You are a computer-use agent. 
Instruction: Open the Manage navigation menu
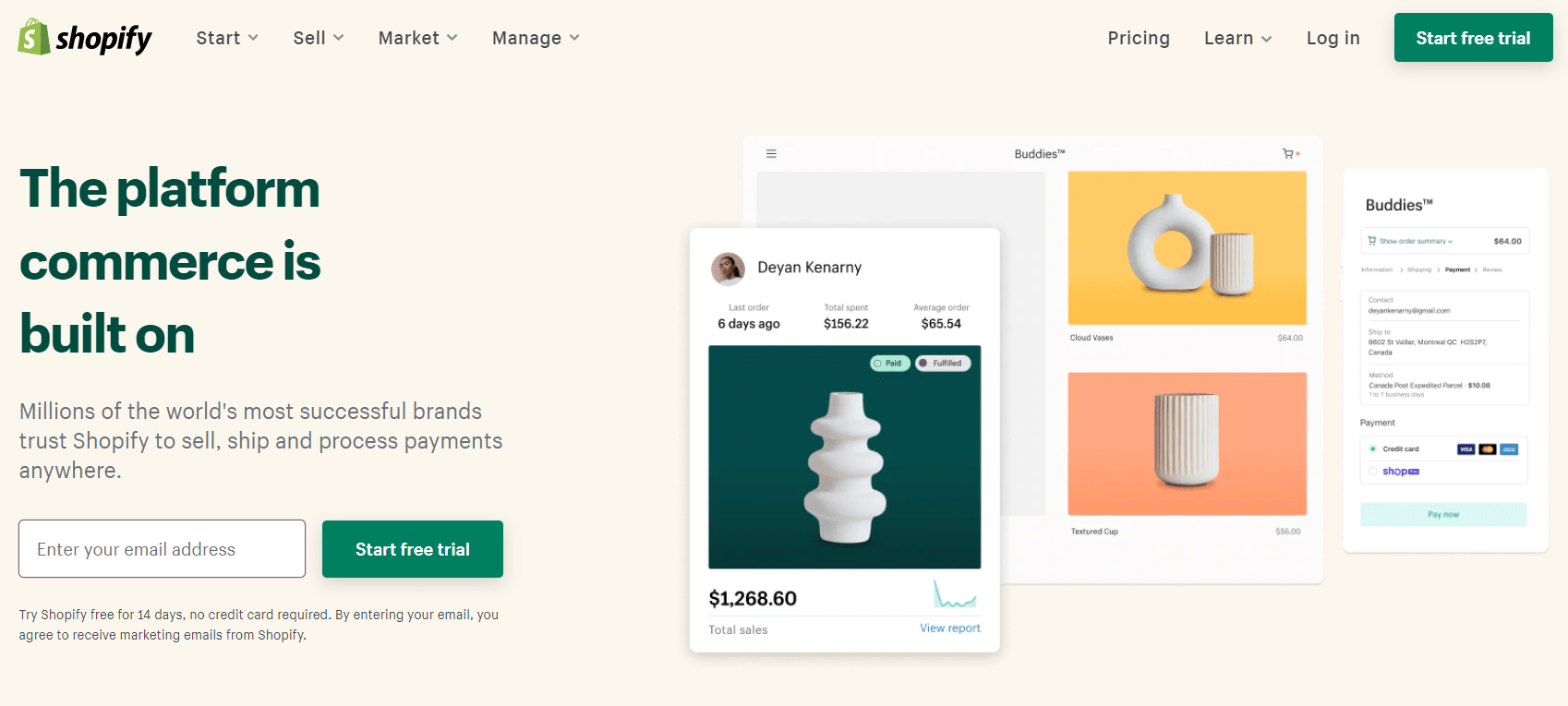(x=536, y=38)
